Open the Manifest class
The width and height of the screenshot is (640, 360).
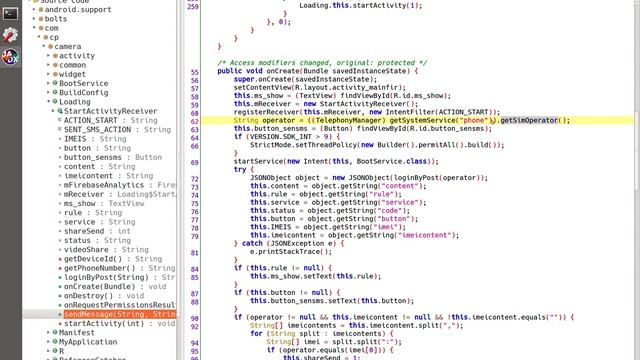(x=76, y=333)
